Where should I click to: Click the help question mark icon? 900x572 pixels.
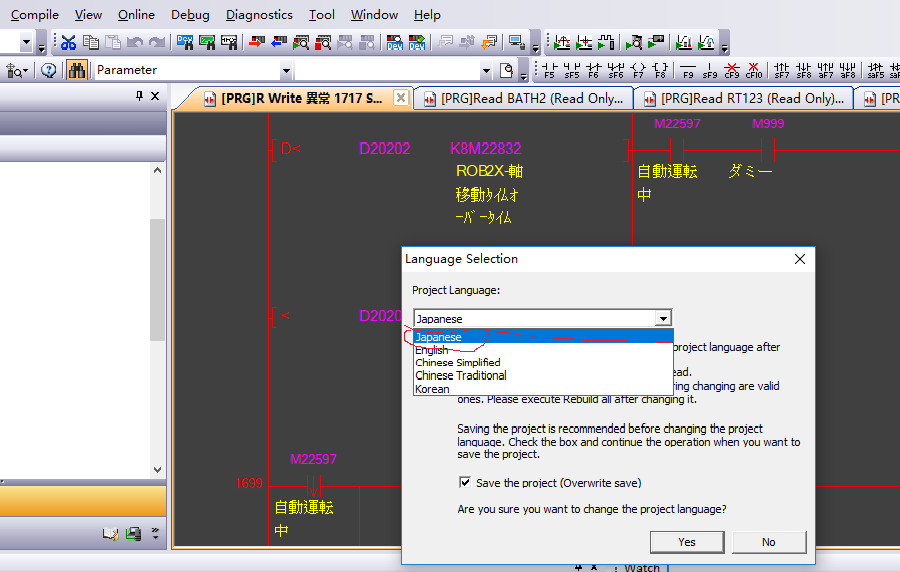[x=48, y=70]
